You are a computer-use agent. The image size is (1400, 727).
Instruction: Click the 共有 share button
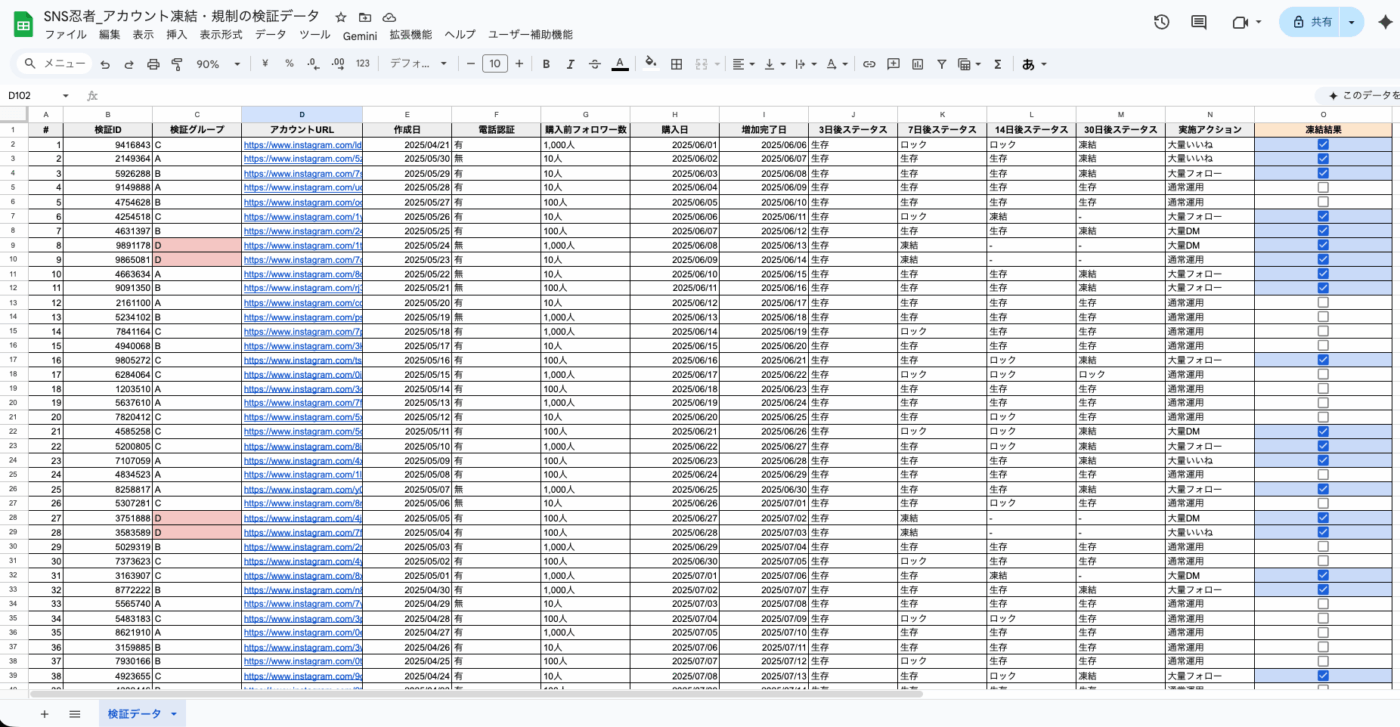(1311, 22)
